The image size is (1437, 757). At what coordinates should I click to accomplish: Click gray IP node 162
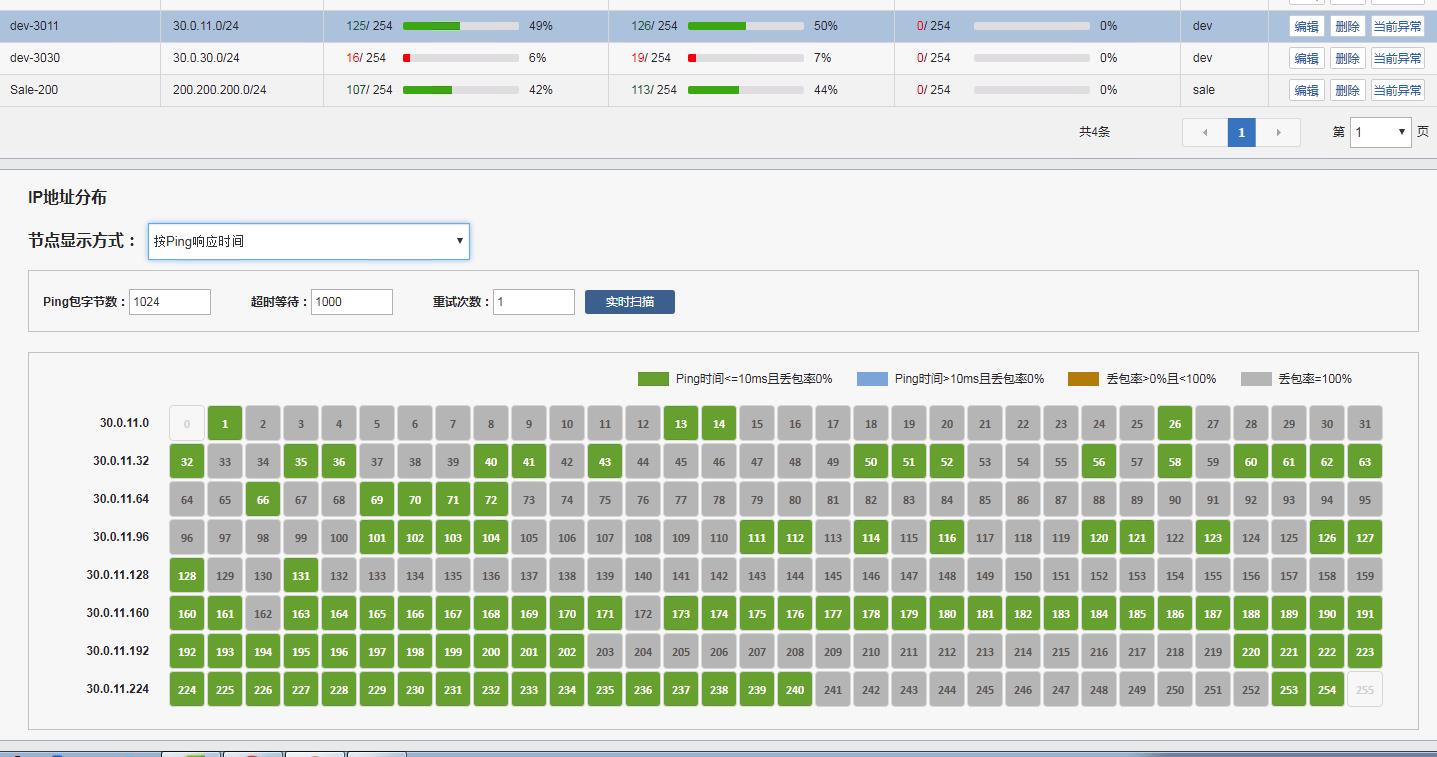click(263, 613)
